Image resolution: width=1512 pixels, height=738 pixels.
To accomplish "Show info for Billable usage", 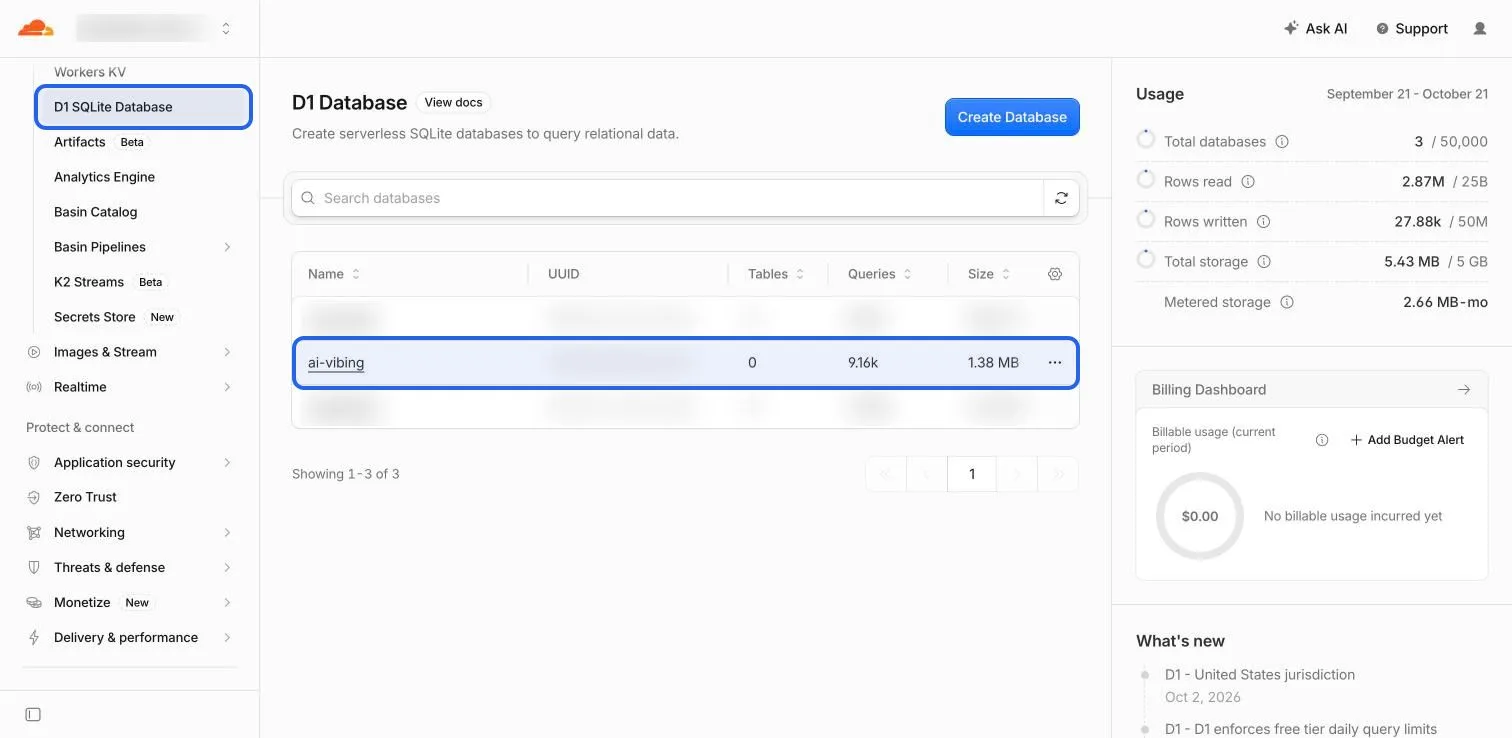I will click(x=1322, y=440).
